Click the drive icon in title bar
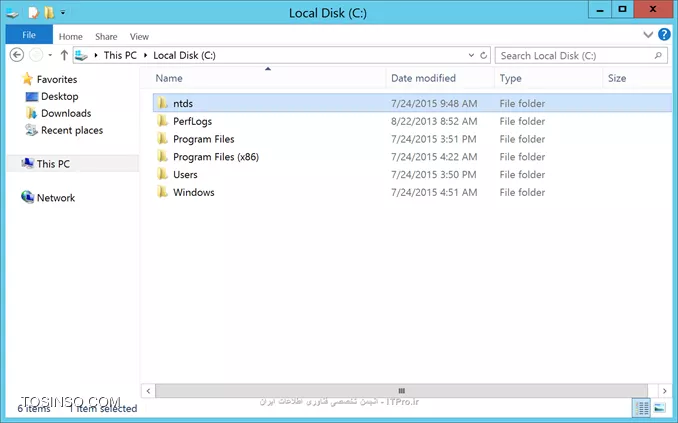Screen dimensions: 678x423 pos(12,13)
